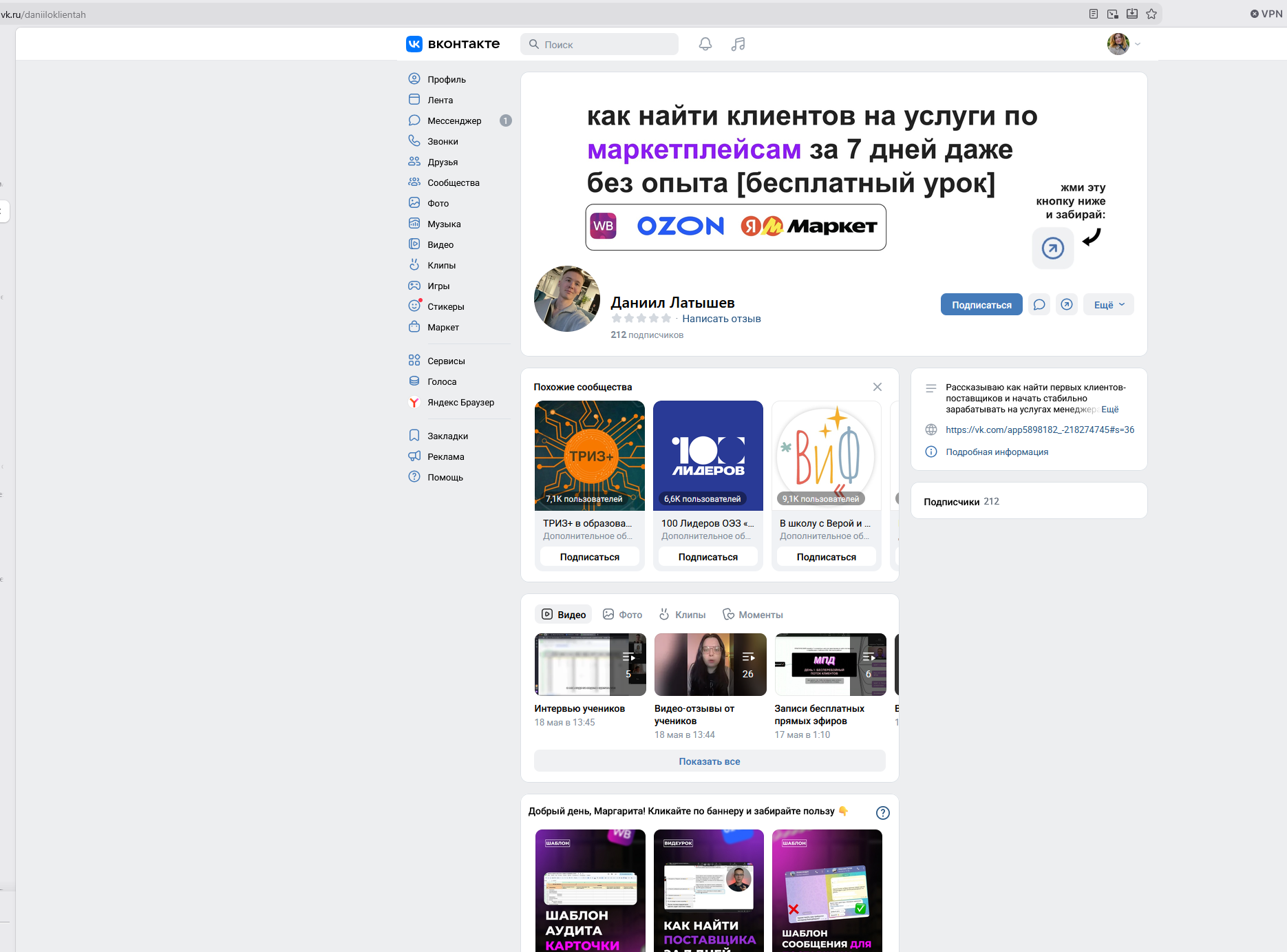Click the Фото sidebar icon
Image resolution: width=1287 pixels, height=952 pixels.
click(414, 203)
